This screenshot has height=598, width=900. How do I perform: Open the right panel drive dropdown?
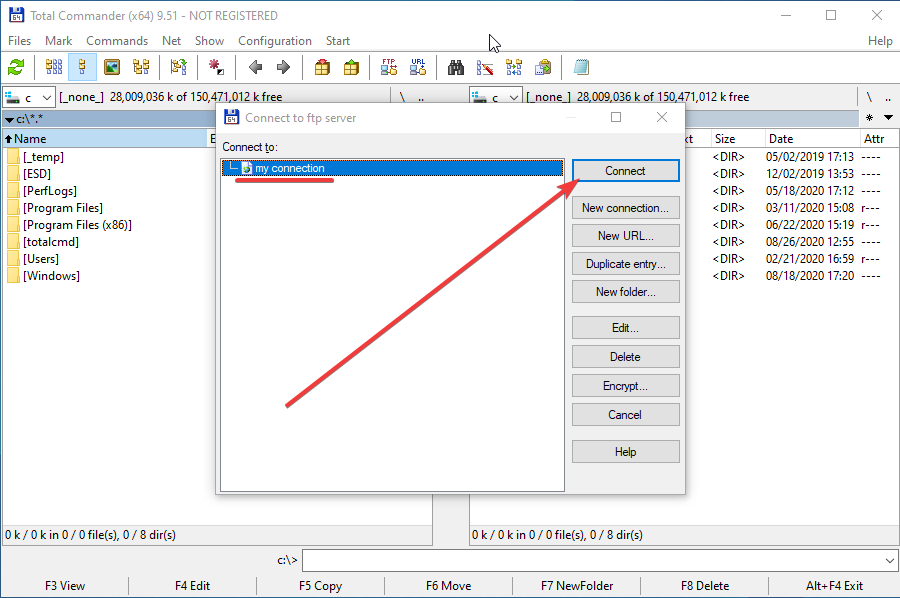point(496,97)
